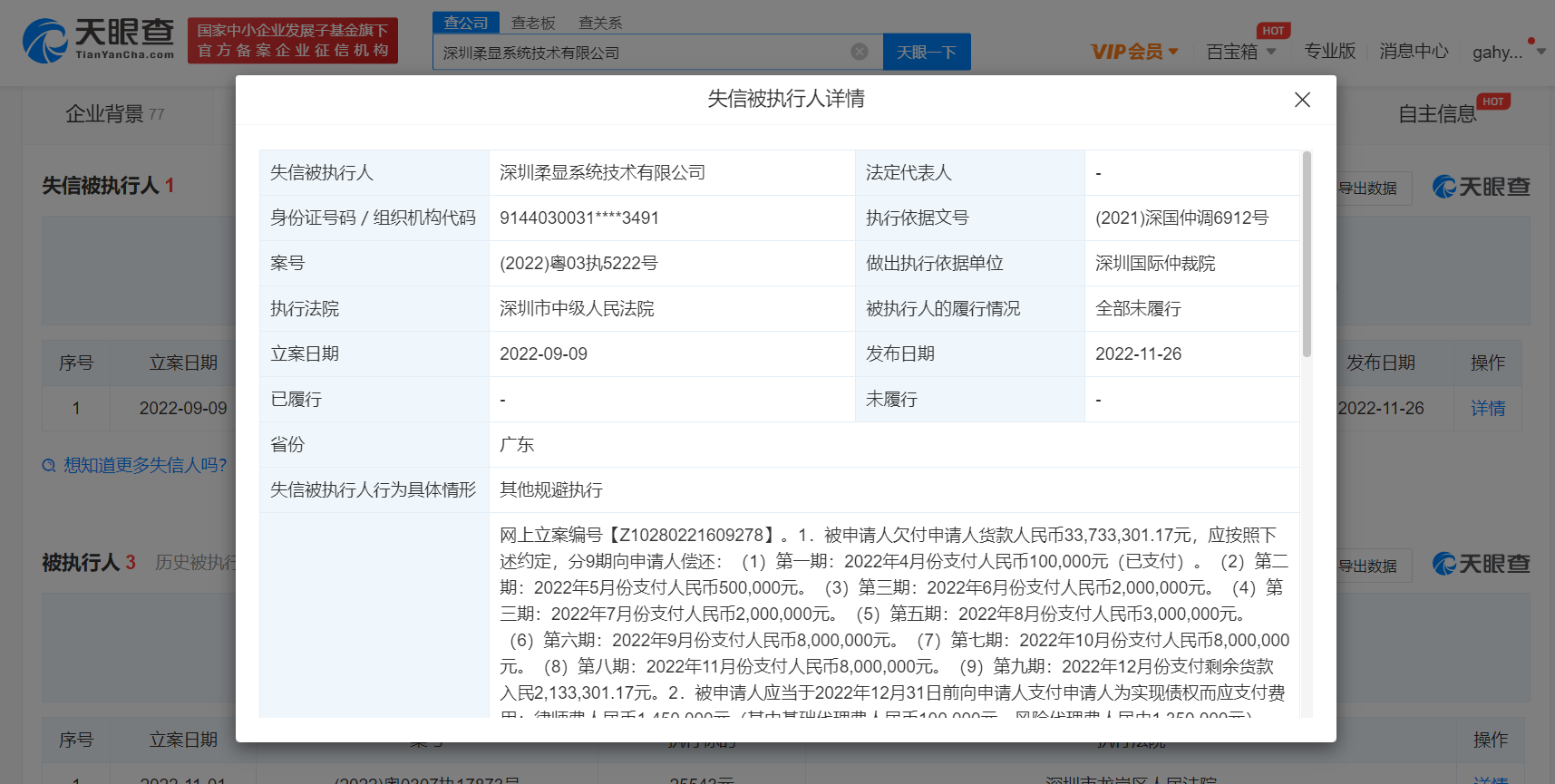
Task: Switch to the 查老板 tab
Action: pos(533,23)
